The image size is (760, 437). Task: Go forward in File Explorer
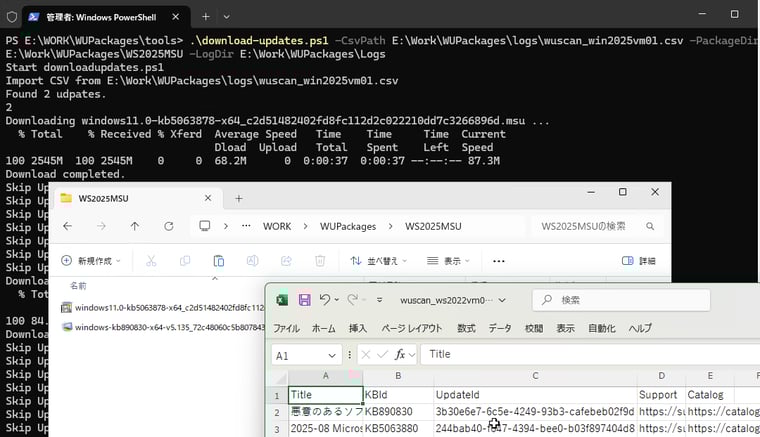(x=101, y=226)
